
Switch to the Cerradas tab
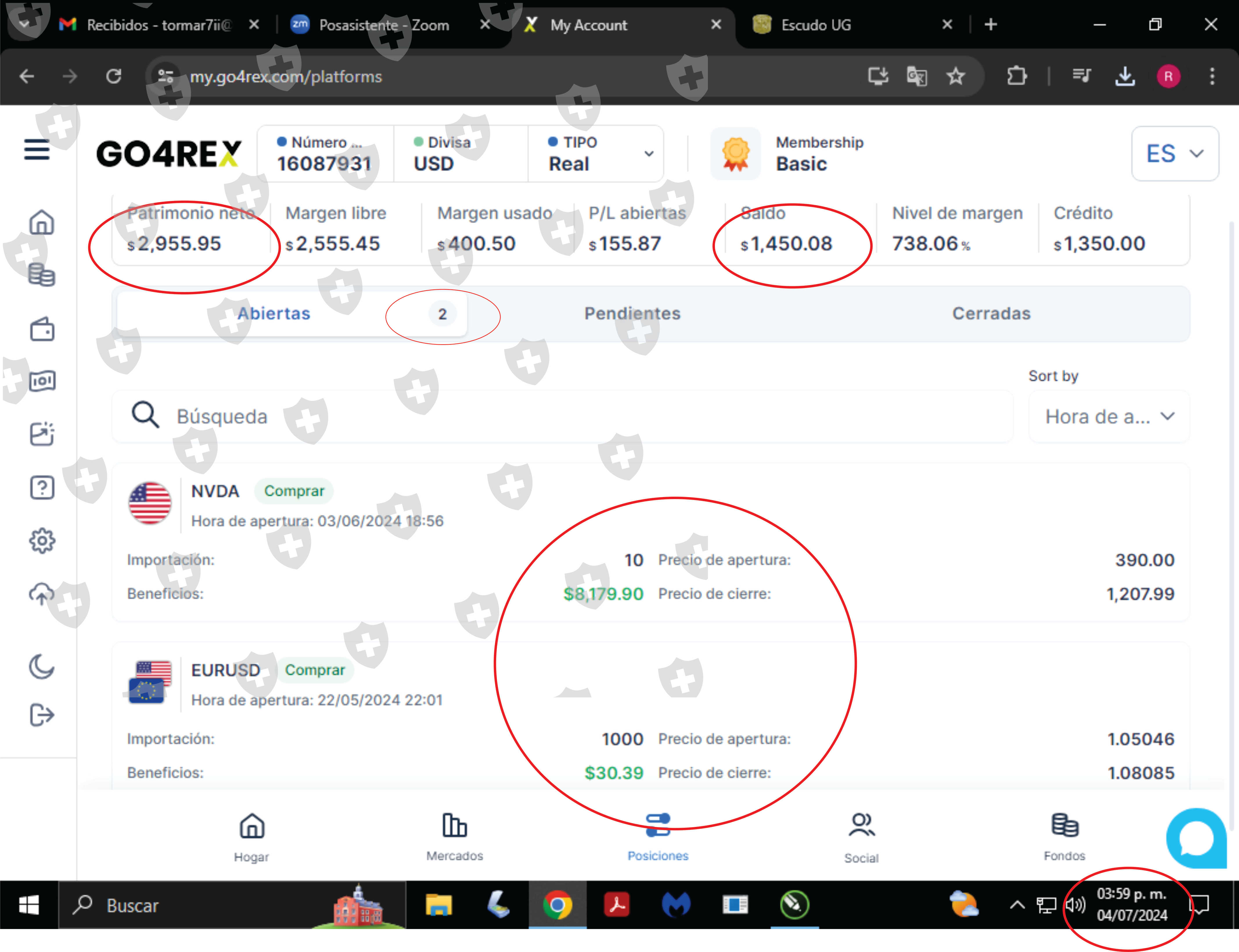tap(991, 313)
